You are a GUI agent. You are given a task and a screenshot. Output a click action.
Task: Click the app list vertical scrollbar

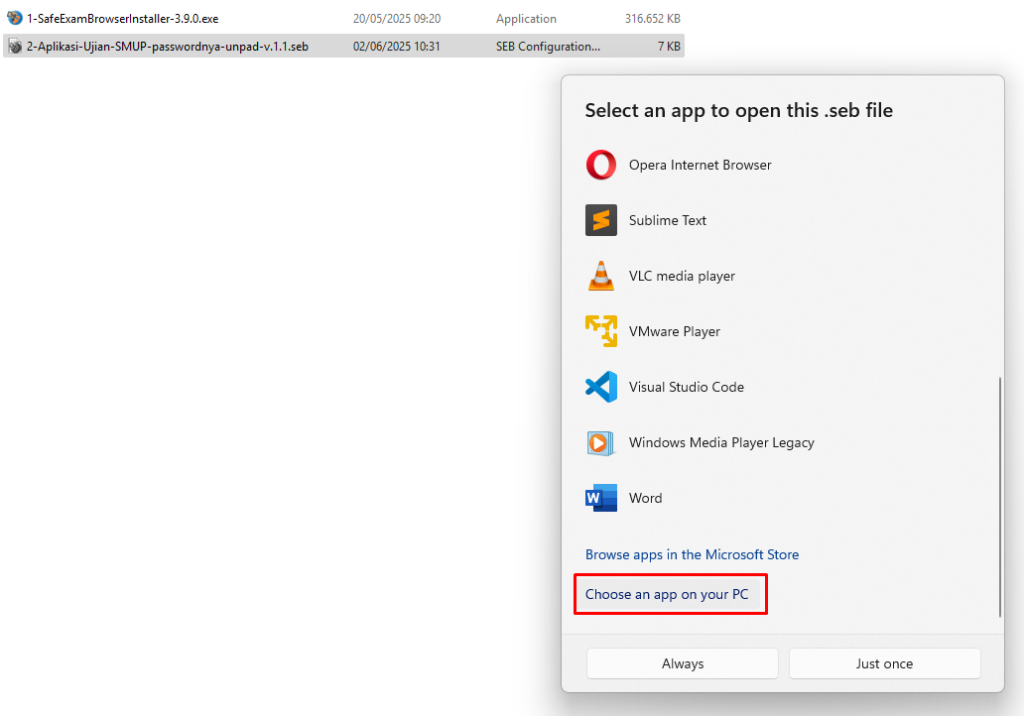tap(999, 496)
